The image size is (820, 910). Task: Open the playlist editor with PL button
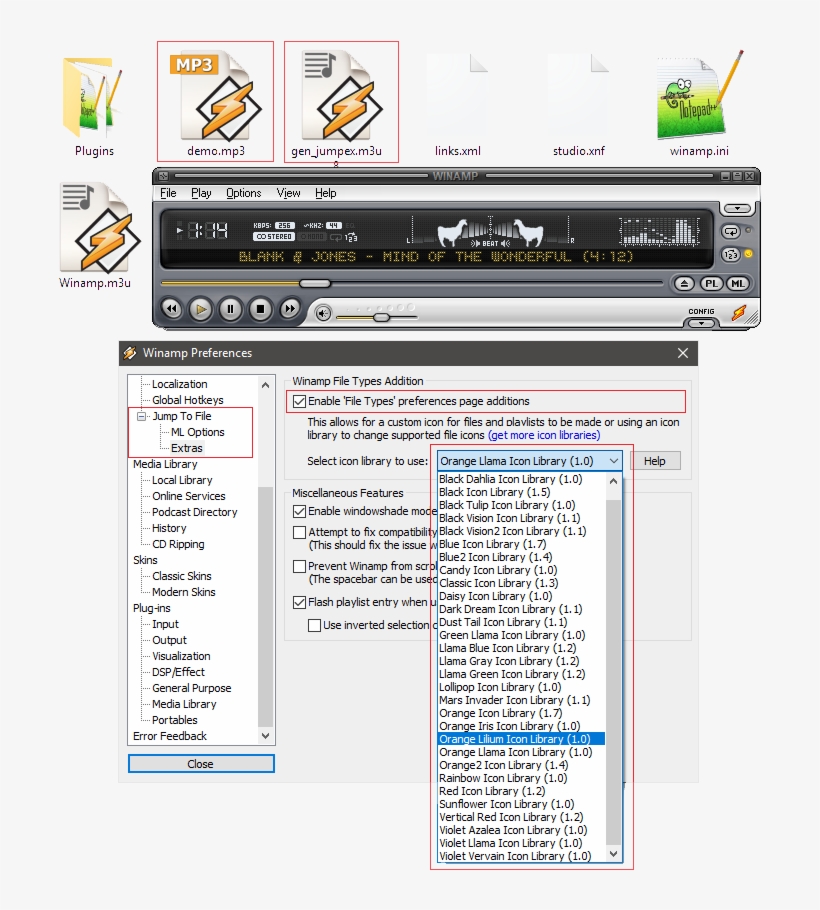pyautogui.click(x=712, y=284)
